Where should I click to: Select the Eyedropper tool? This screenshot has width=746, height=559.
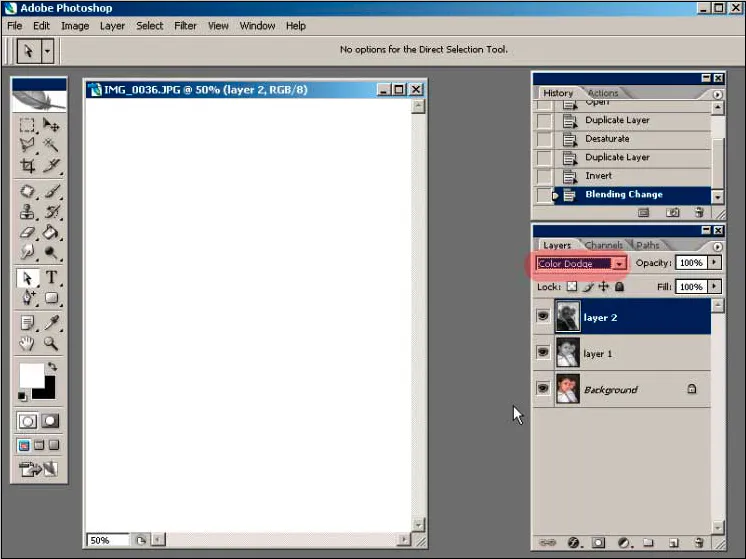click(x=51, y=323)
